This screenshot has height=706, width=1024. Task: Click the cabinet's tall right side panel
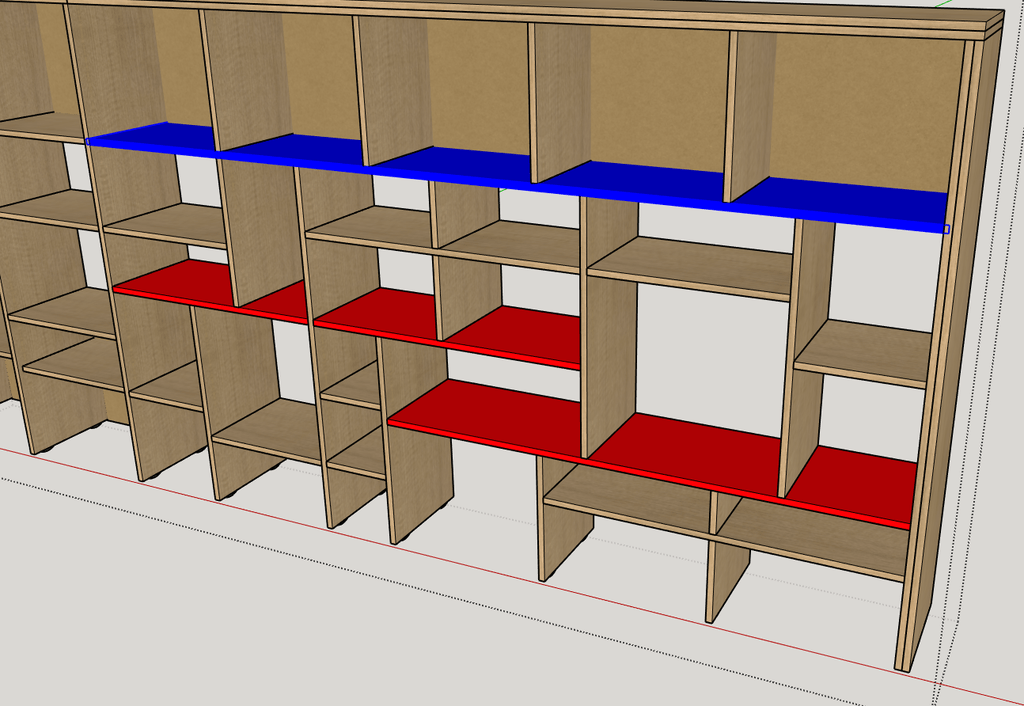[950, 353]
